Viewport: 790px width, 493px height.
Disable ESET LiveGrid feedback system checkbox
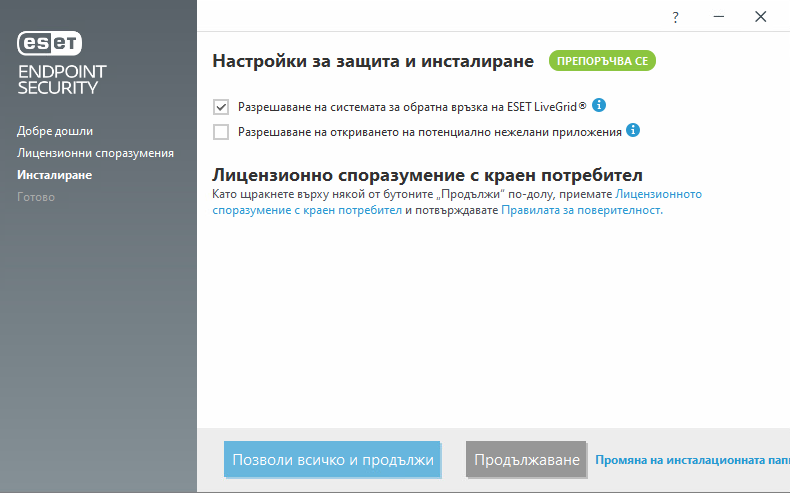point(221,106)
